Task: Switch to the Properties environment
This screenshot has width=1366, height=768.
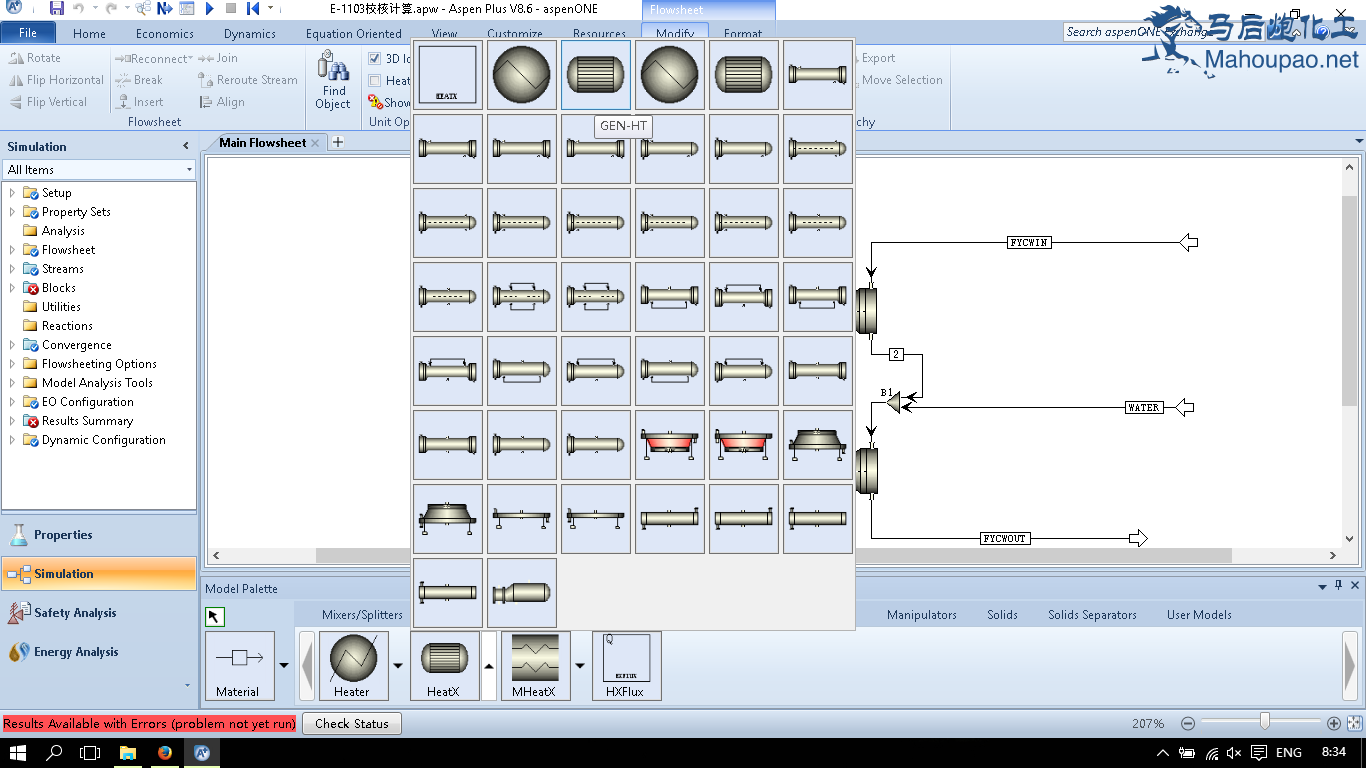Action: point(99,535)
